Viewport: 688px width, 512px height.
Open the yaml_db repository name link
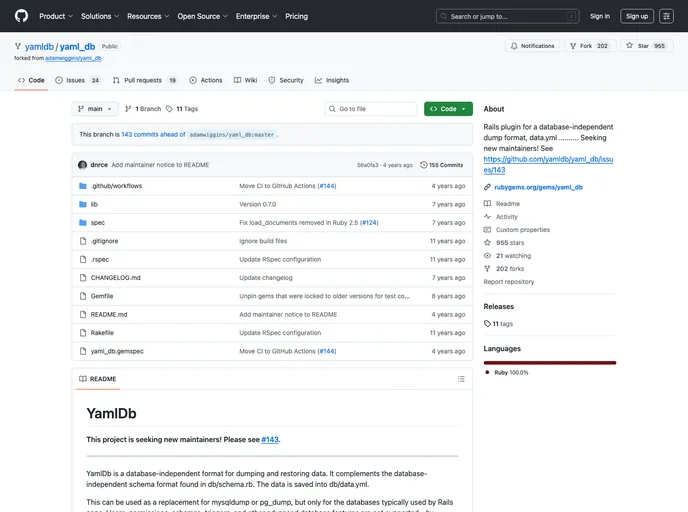pyautogui.click(x=77, y=47)
